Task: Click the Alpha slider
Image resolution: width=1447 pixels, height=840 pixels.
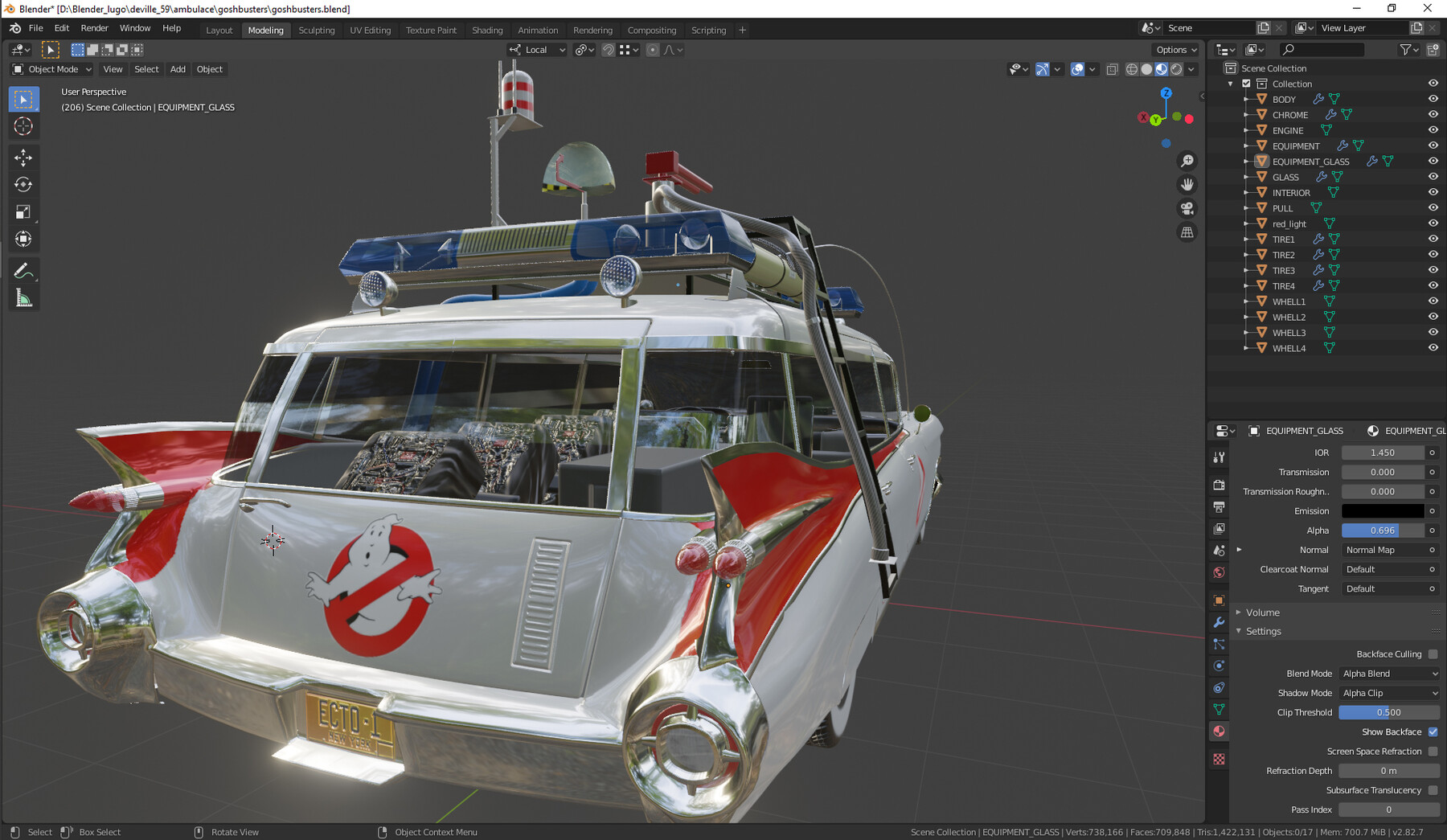Action: point(1383,531)
